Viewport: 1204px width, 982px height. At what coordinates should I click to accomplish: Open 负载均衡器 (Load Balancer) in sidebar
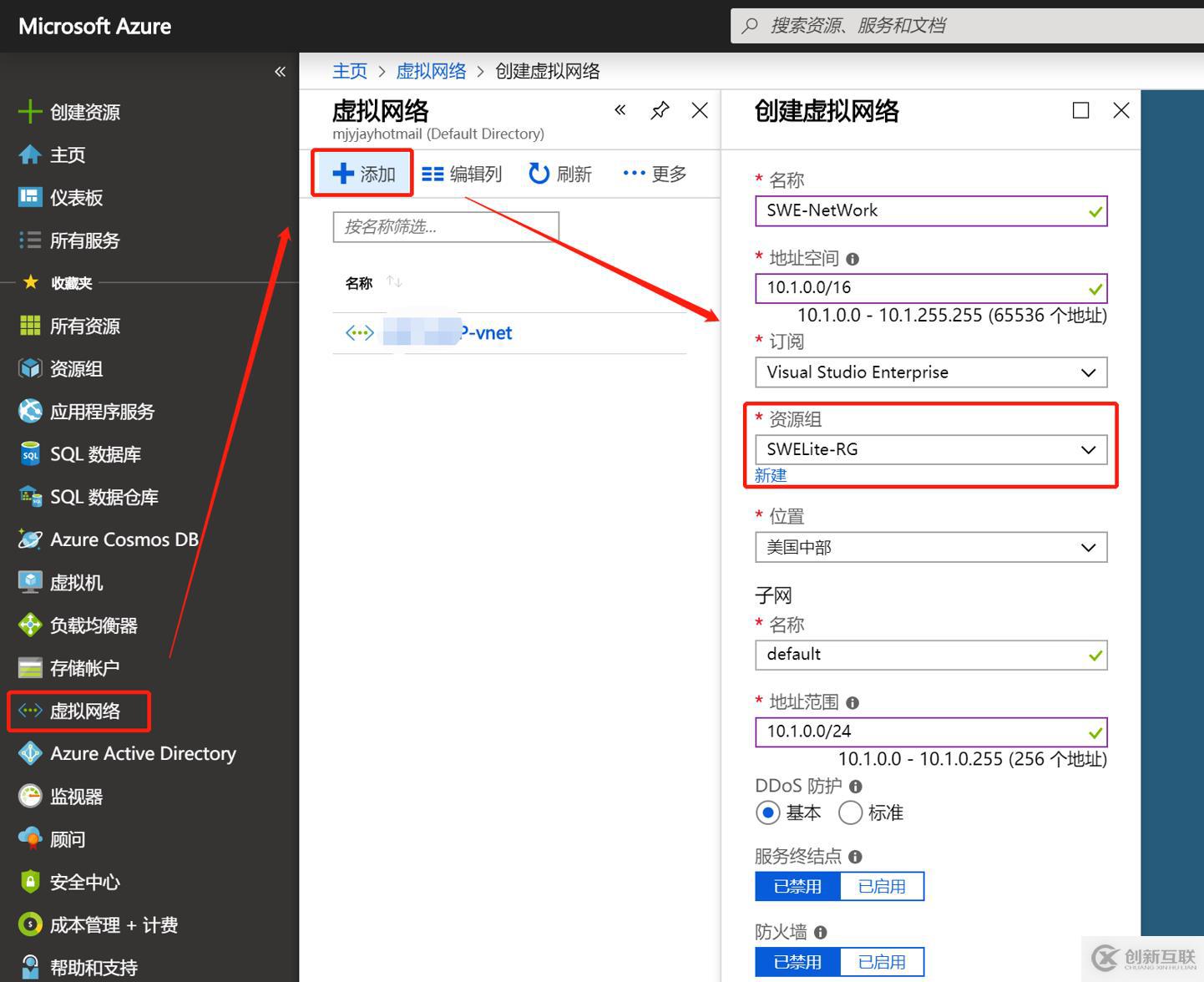click(94, 625)
